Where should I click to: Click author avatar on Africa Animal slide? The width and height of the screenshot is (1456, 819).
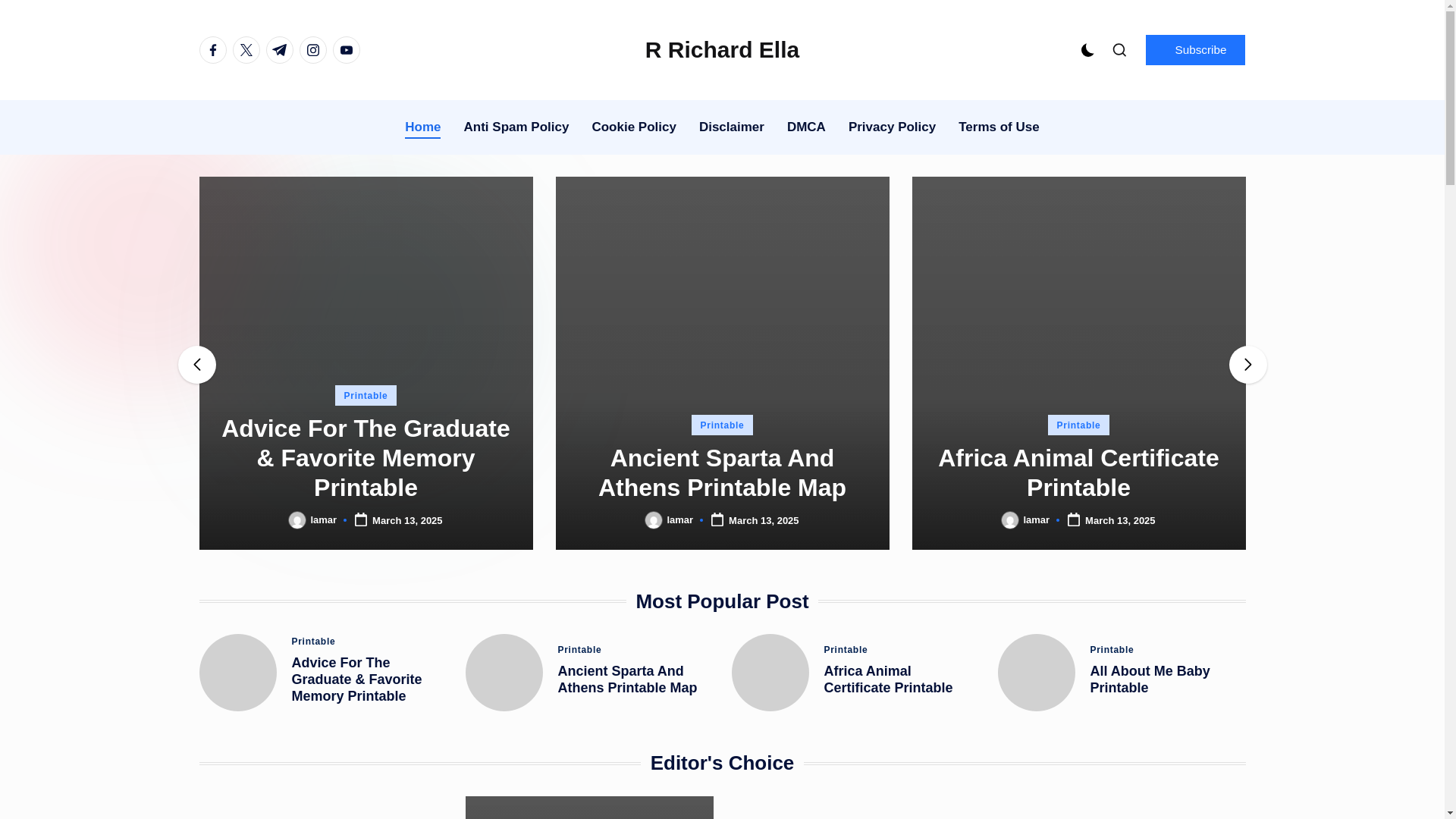click(1010, 520)
